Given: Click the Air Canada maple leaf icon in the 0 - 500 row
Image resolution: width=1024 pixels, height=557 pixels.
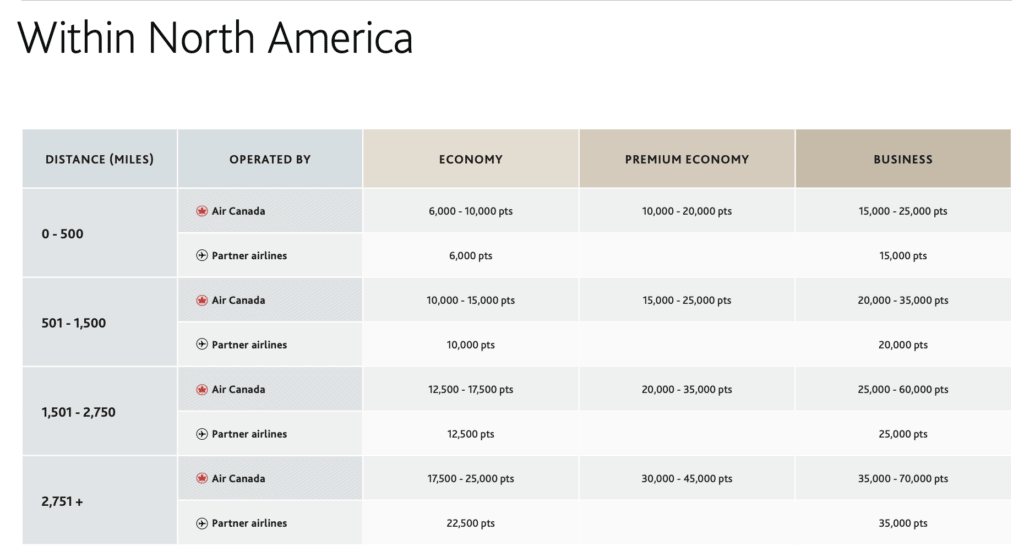Looking at the screenshot, I should pyautogui.click(x=202, y=211).
